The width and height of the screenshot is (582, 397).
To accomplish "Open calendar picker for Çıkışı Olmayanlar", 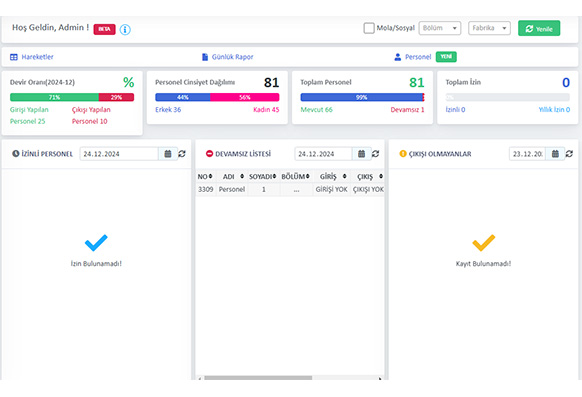I will point(555,154).
